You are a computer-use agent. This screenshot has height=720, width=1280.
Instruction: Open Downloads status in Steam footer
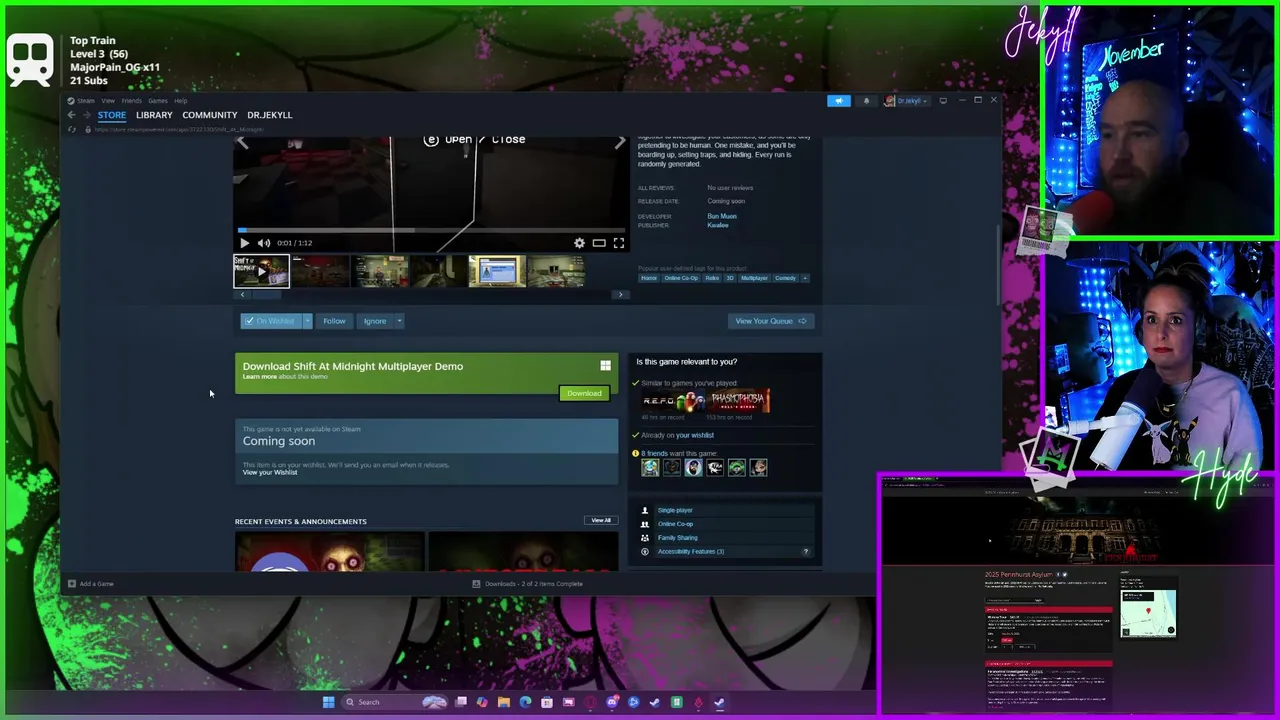(527, 584)
